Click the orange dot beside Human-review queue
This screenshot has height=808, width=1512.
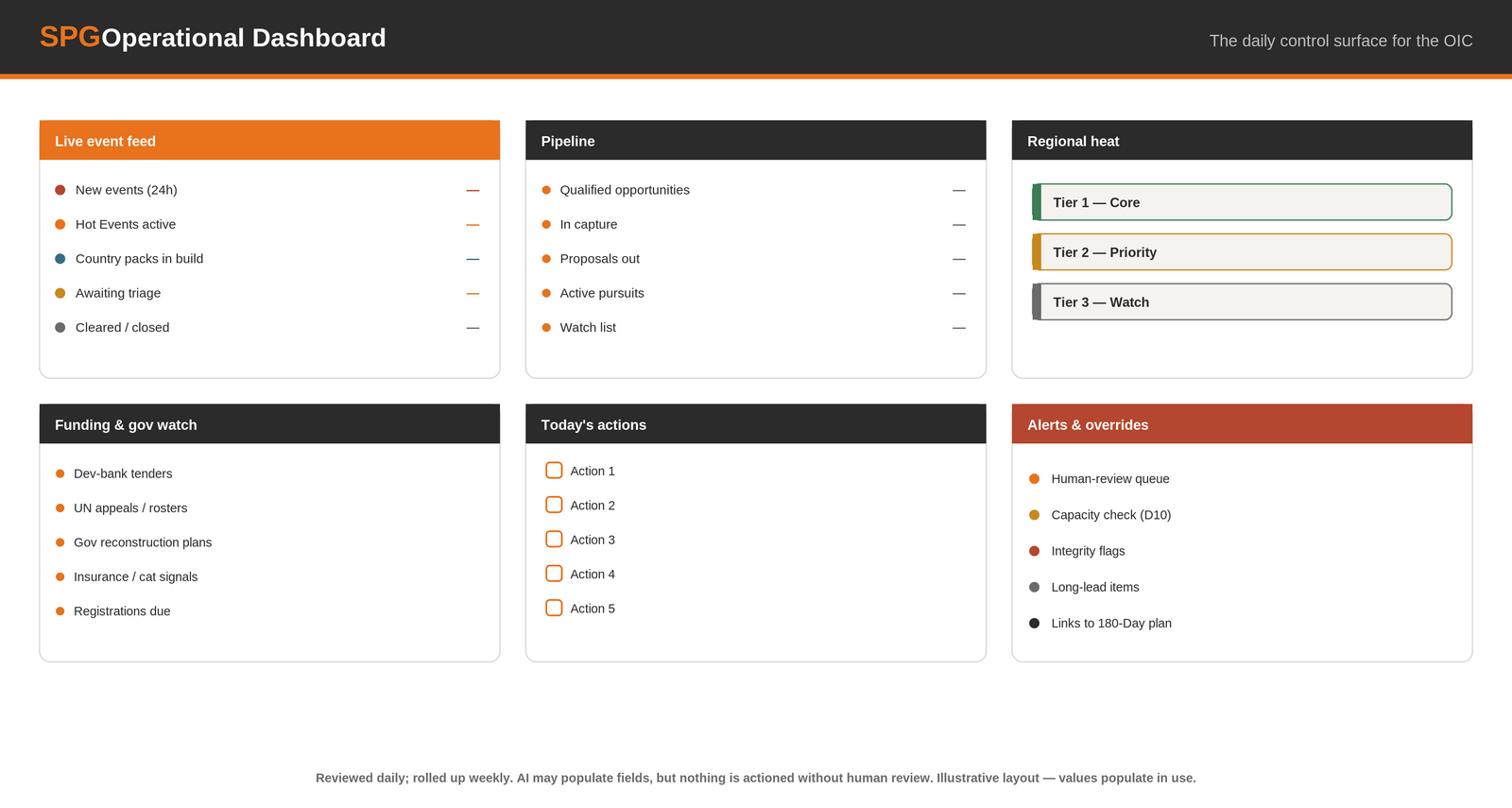[x=1034, y=479]
